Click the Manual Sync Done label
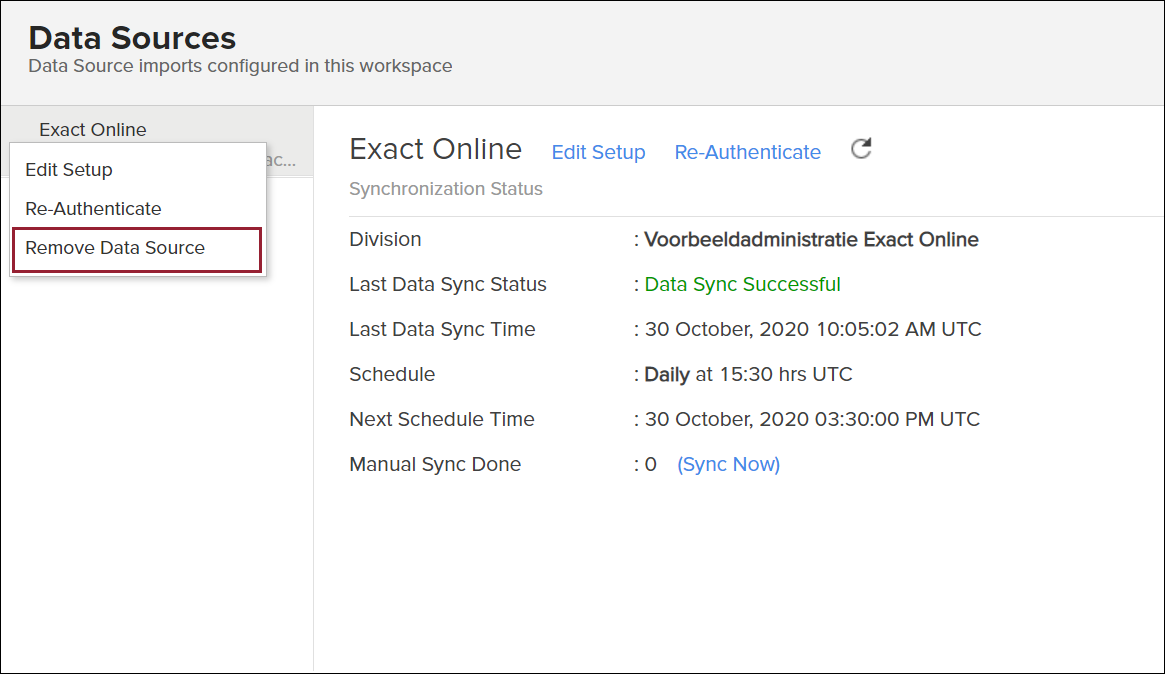1165x674 pixels. tap(434, 464)
